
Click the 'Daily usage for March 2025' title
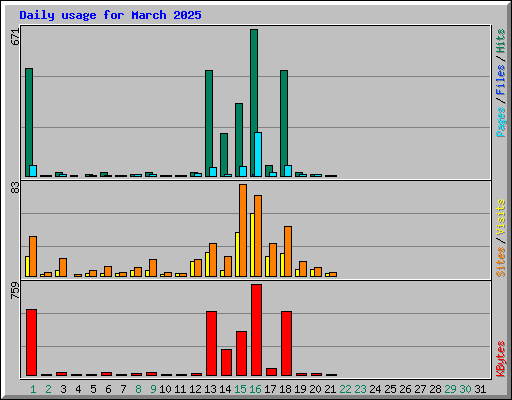(x=110, y=15)
